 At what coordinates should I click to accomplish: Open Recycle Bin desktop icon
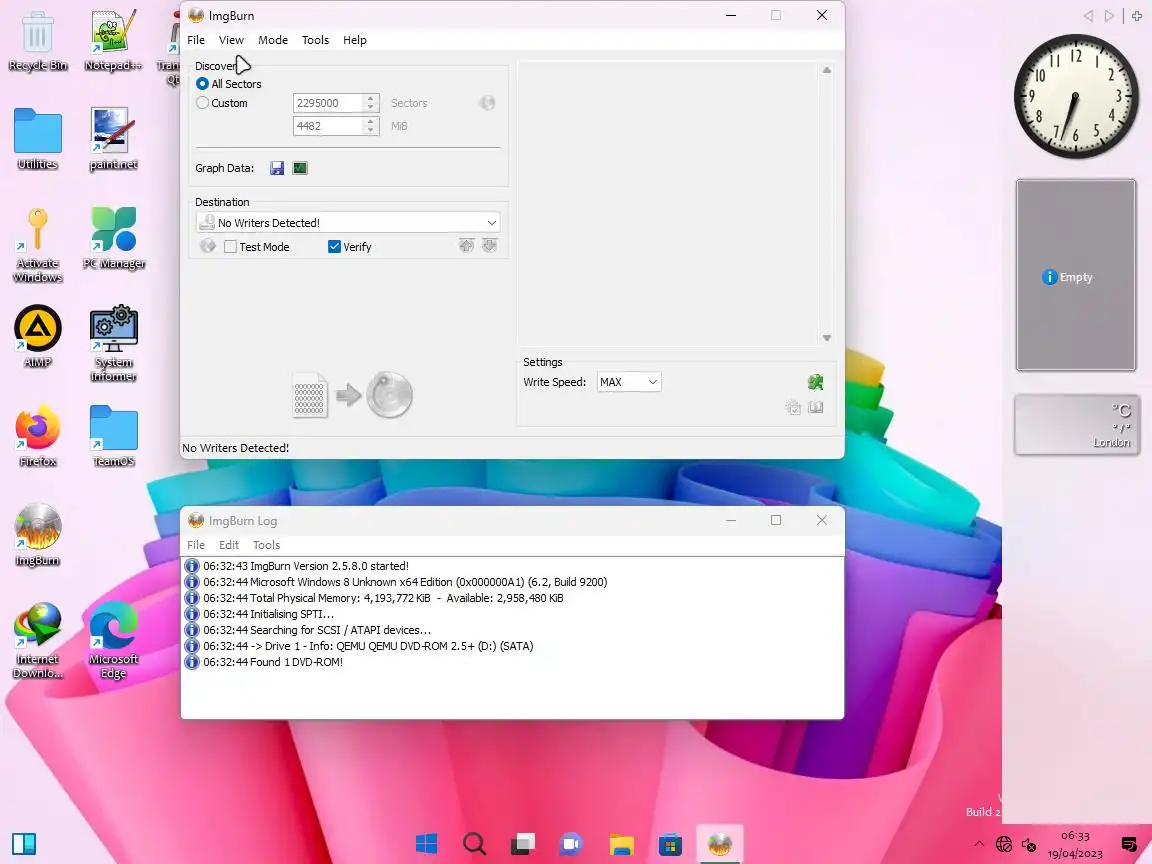(x=37, y=40)
